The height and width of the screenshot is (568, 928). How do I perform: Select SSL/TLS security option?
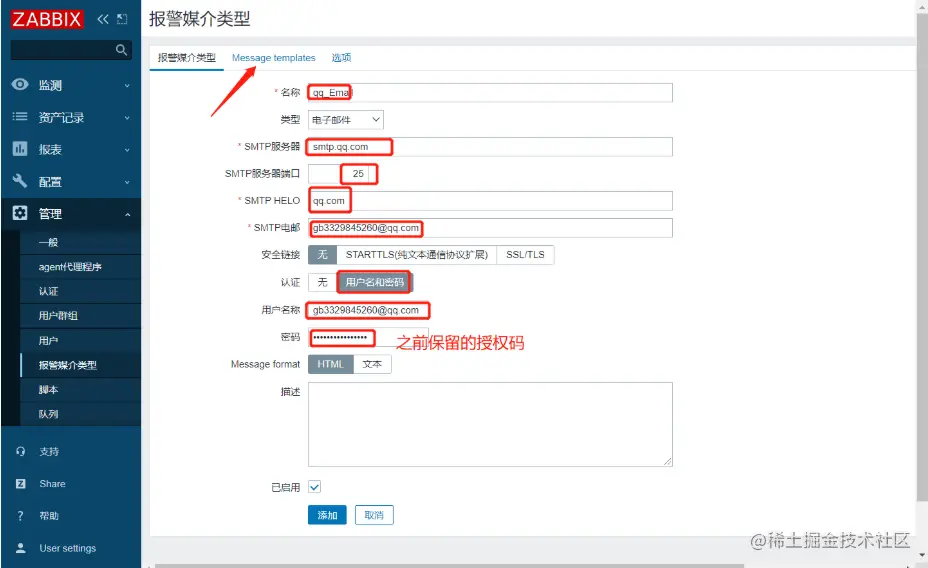[x=525, y=254]
